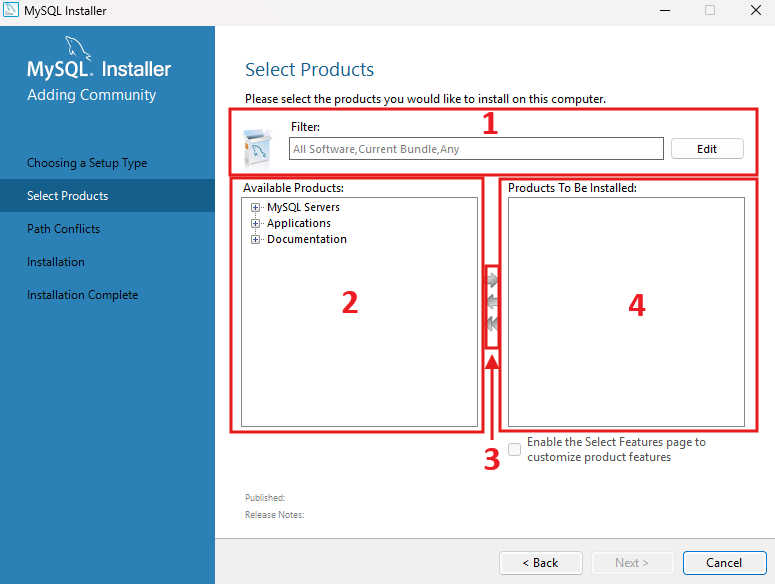This screenshot has height=584, width=775.
Task: Click the Back button
Action: [541, 563]
